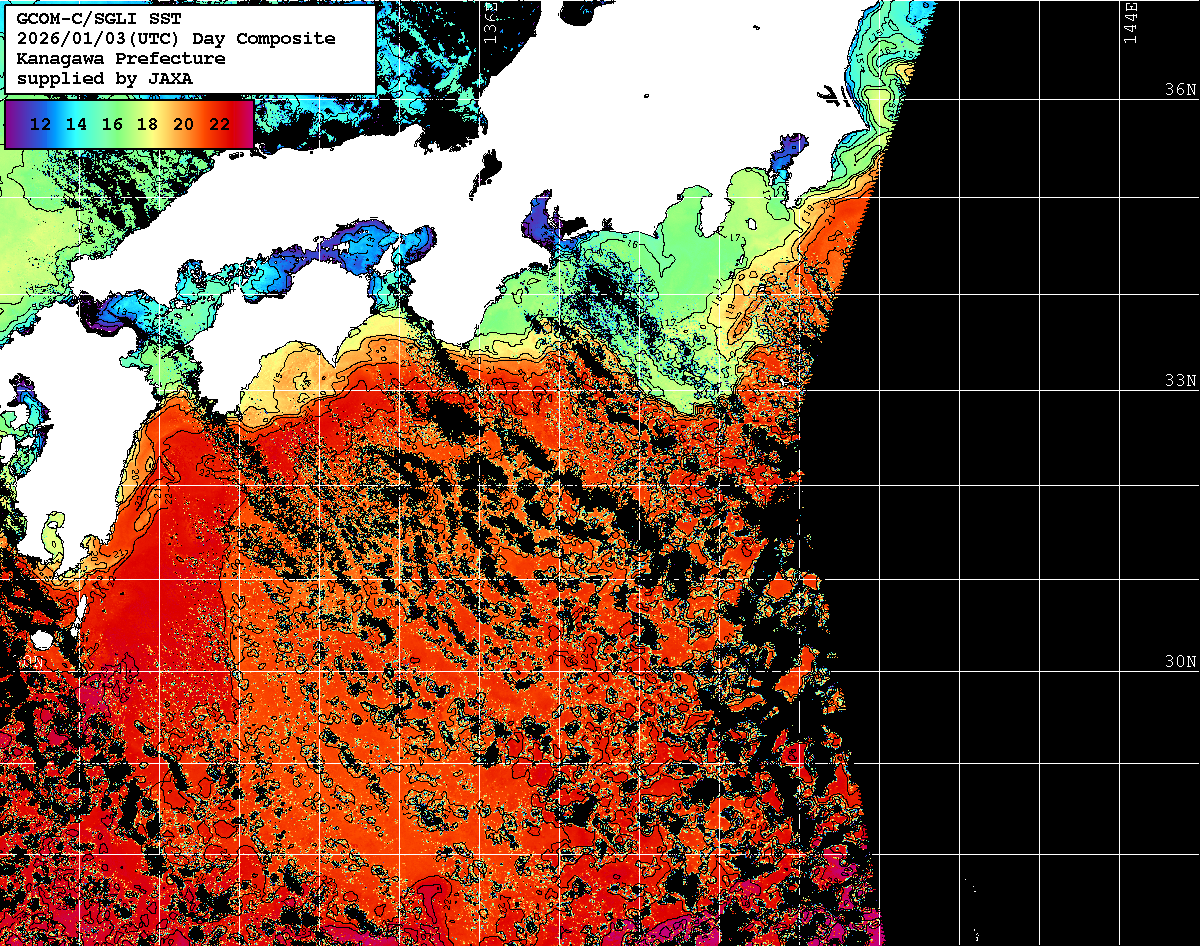
Task: Click the supplied by JAXA credit
Action: coord(104,79)
